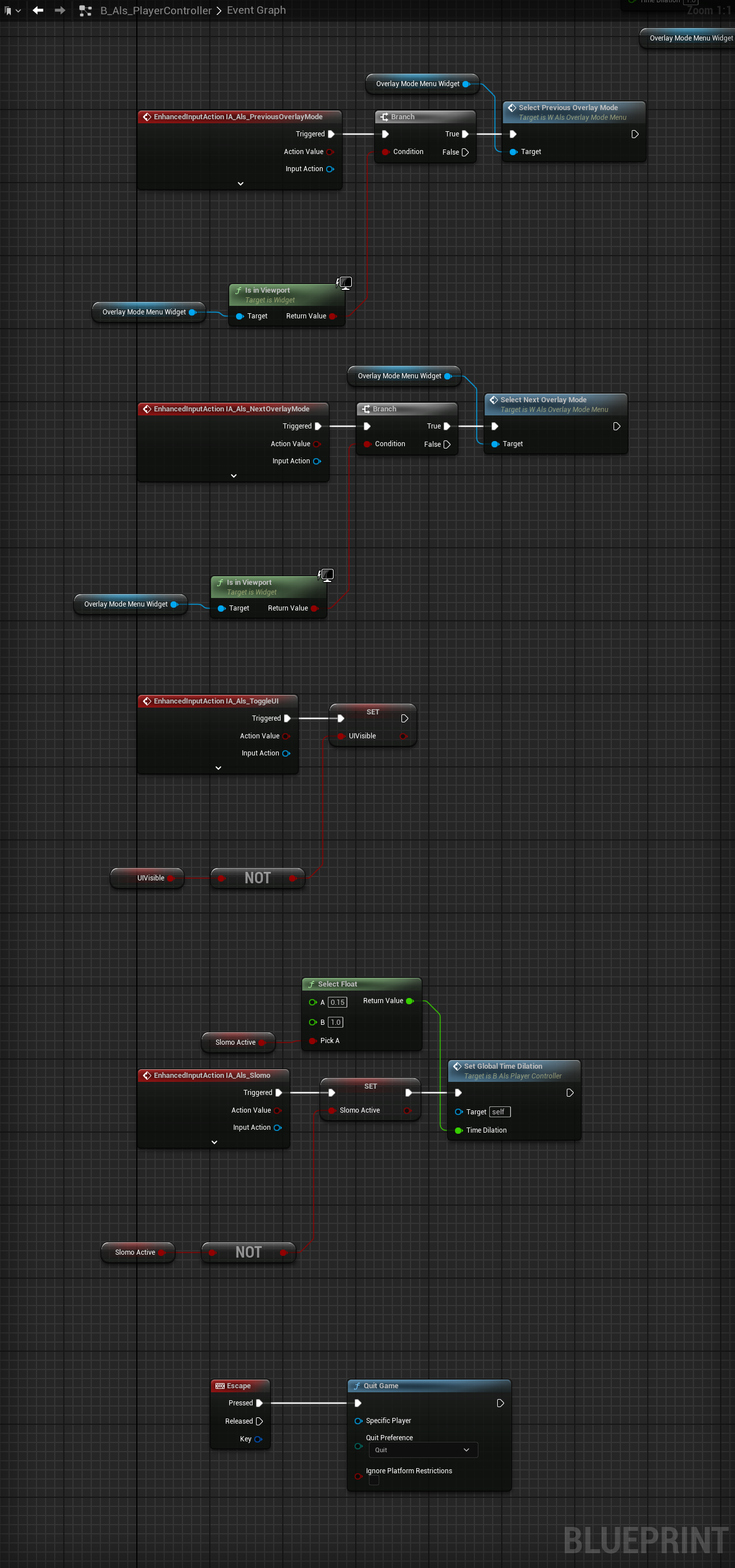Select the UIVisible variable getter node
735x1568 pixels.
pos(147,878)
